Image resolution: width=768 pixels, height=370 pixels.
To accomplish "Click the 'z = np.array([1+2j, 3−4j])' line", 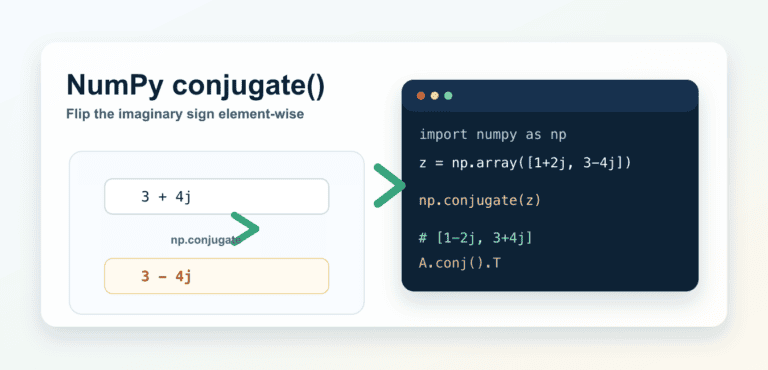I will (x=525, y=163).
